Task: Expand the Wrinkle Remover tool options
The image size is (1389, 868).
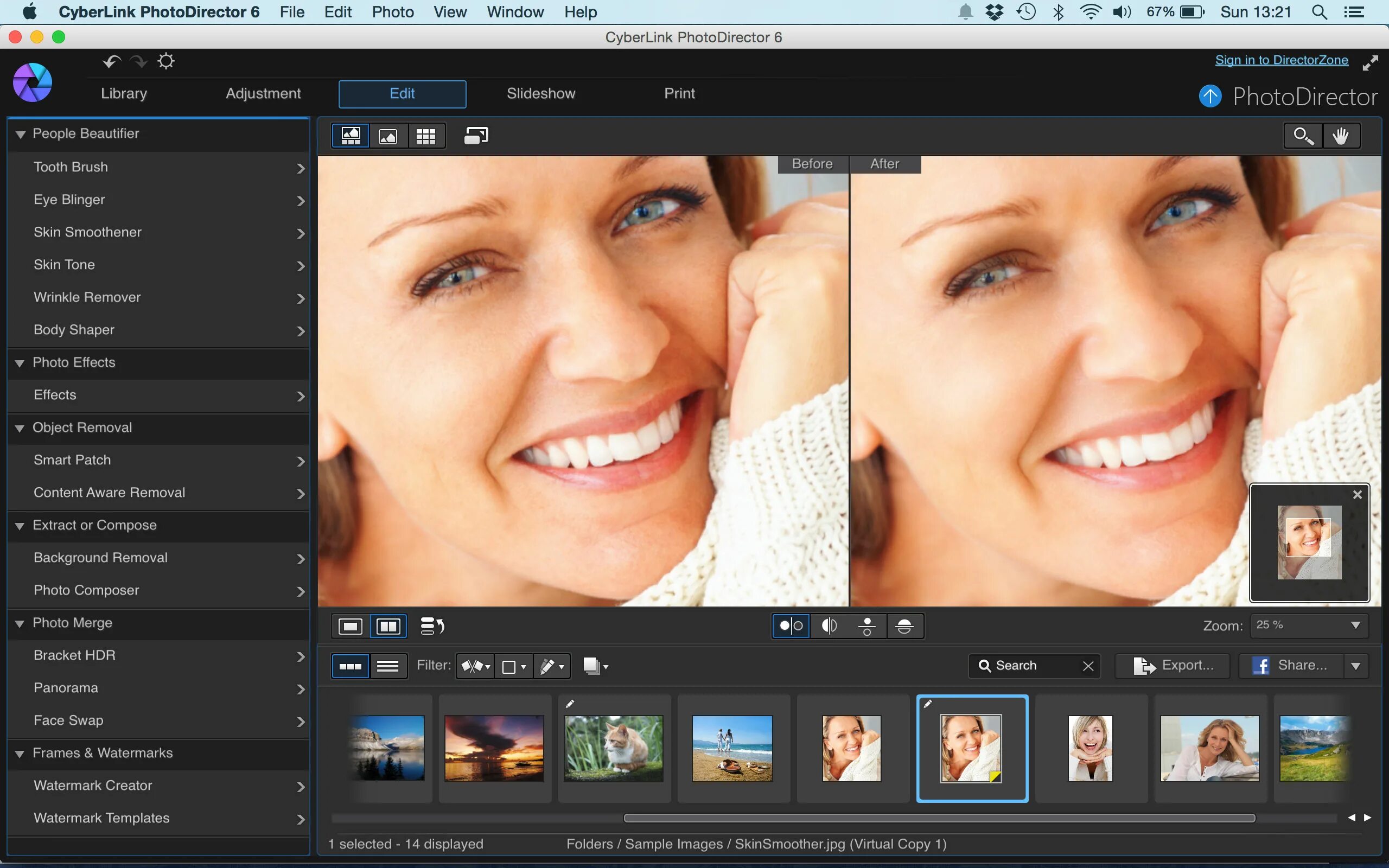Action: pos(300,297)
